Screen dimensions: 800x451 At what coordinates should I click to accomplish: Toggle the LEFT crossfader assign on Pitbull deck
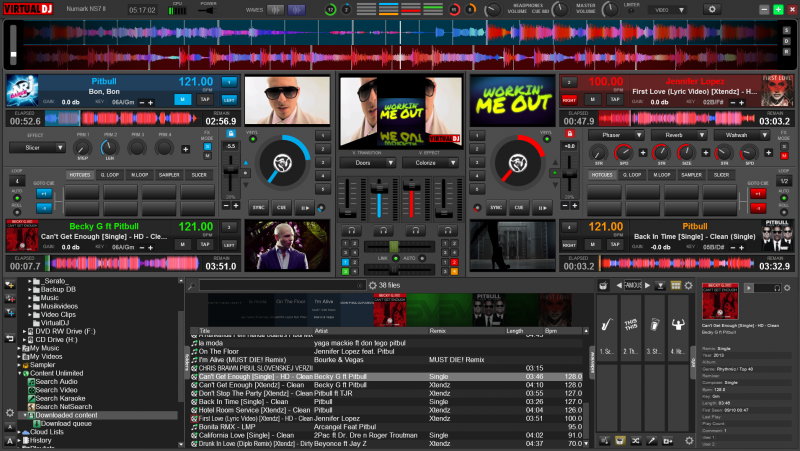pyautogui.click(x=229, y=100)
